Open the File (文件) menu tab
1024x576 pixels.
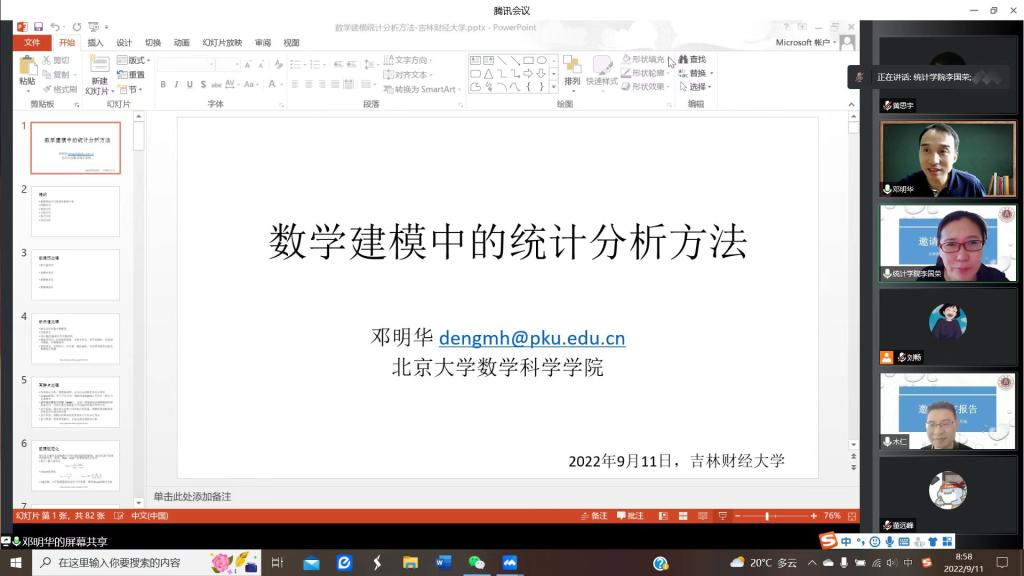click(32, 43)
